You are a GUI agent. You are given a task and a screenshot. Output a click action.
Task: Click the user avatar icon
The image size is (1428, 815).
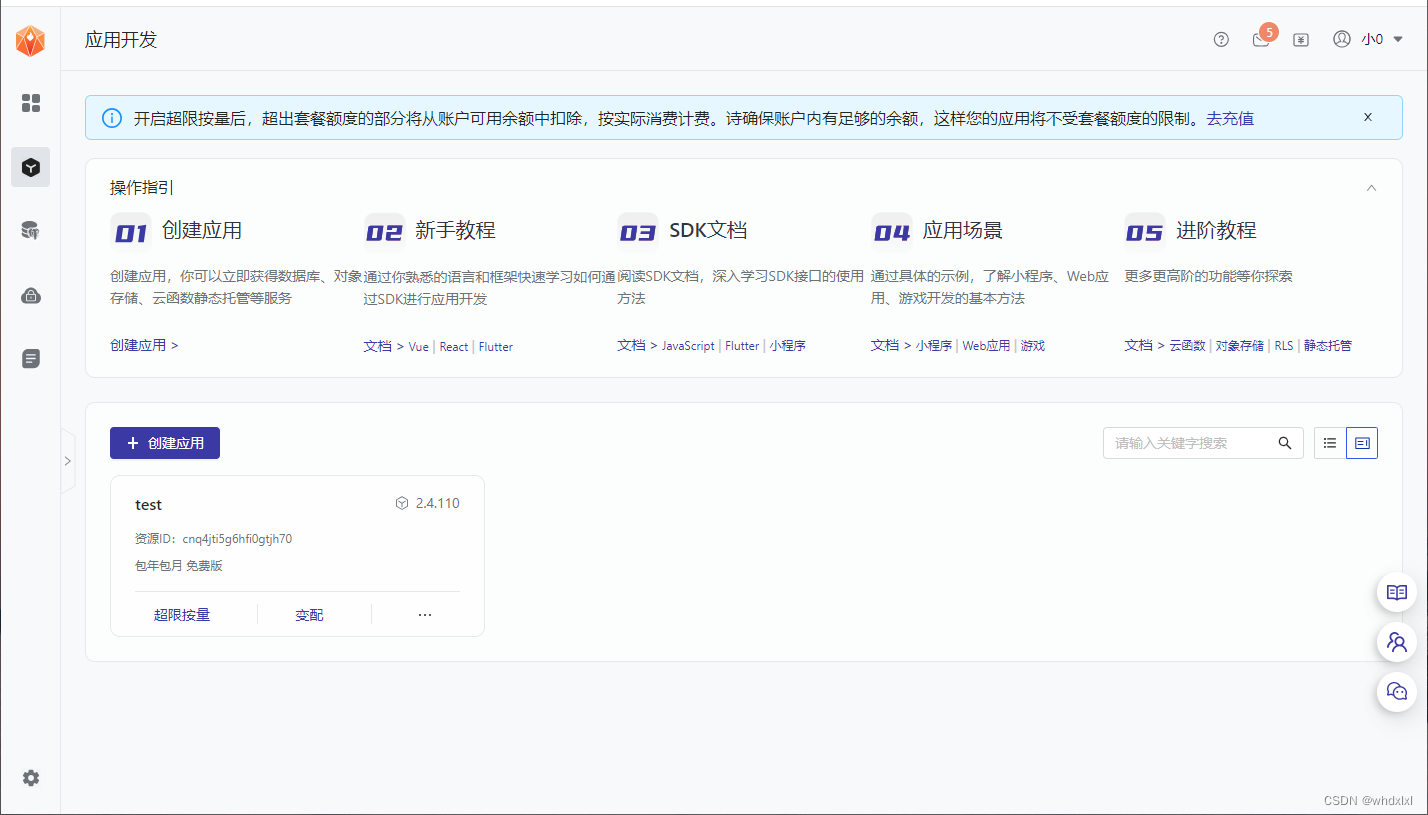pos(1342,39)
